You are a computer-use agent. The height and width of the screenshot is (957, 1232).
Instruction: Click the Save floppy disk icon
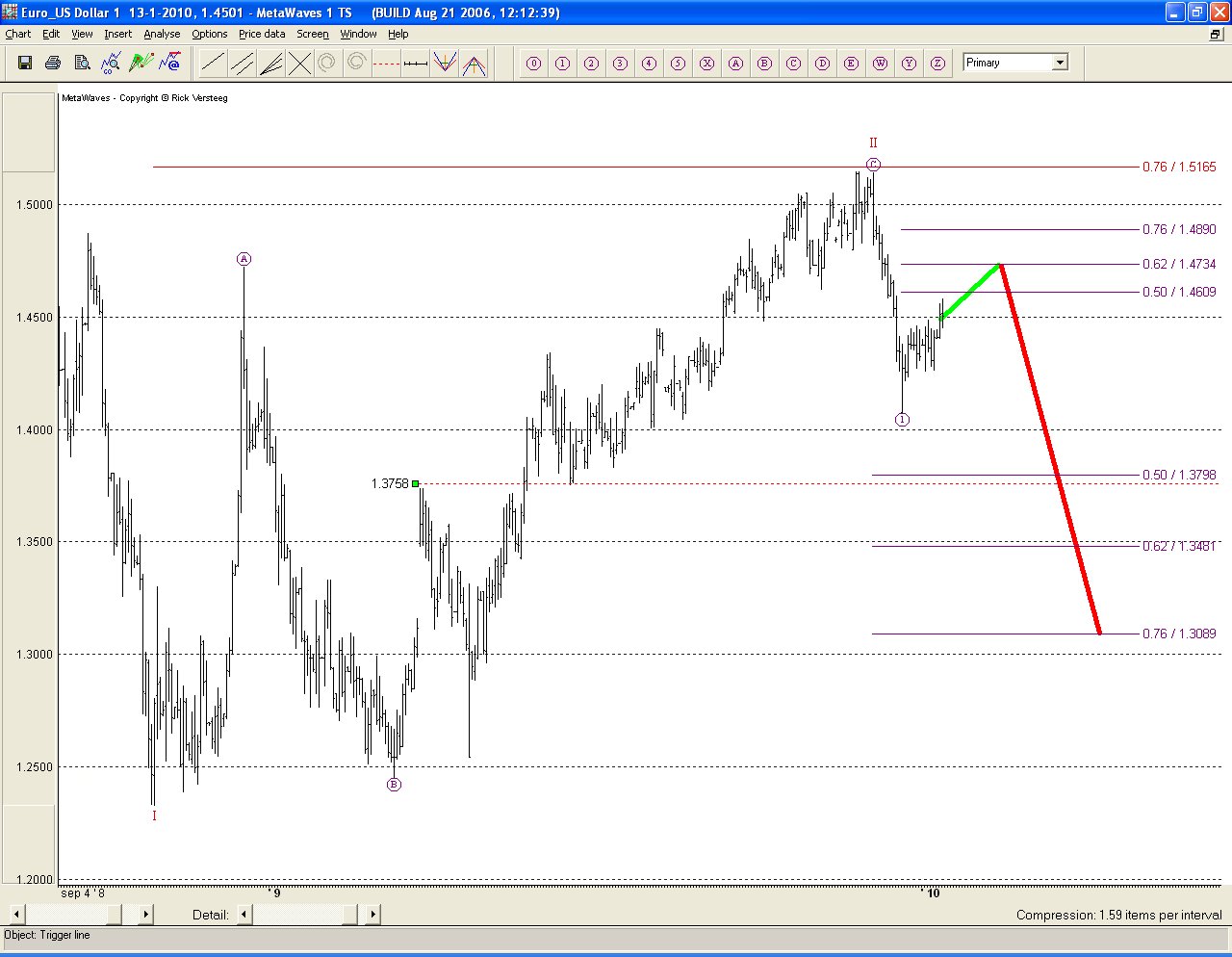(x=25, y=64)
